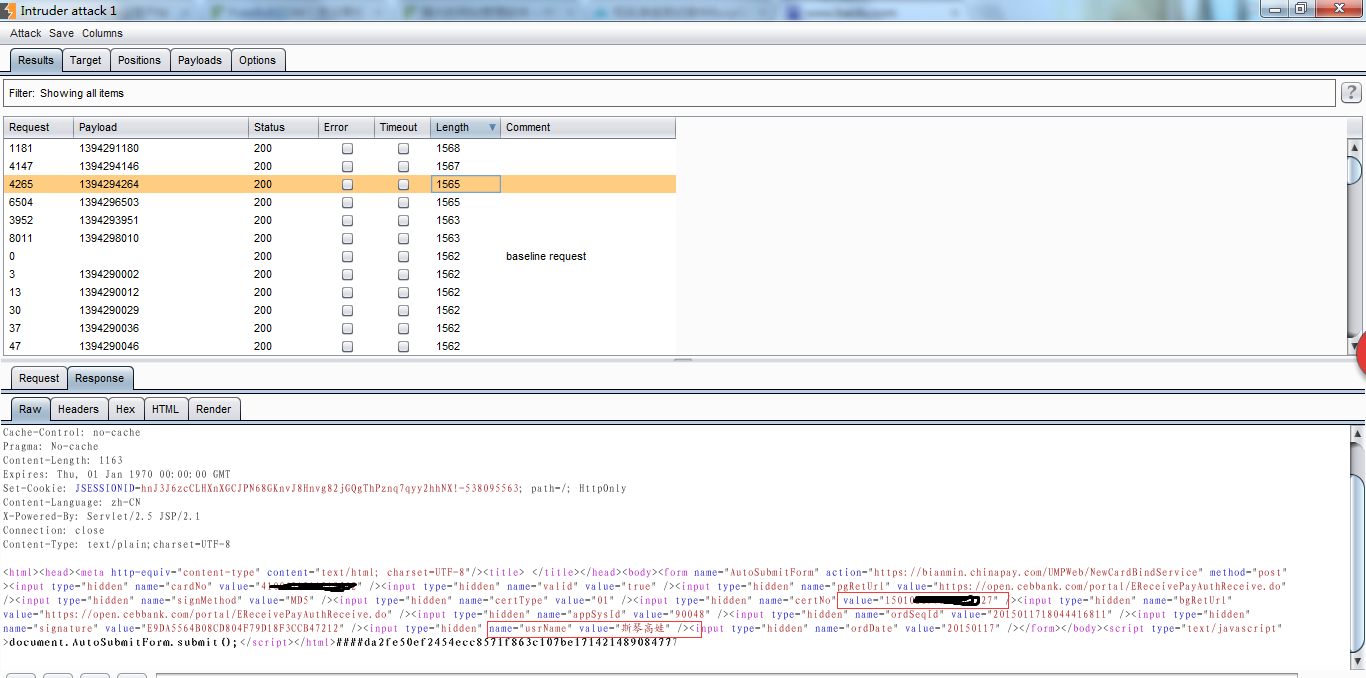This screenshot has width=1366, height=678.
Task: Select row with payload 1394296503
Action: coord(340,202)
